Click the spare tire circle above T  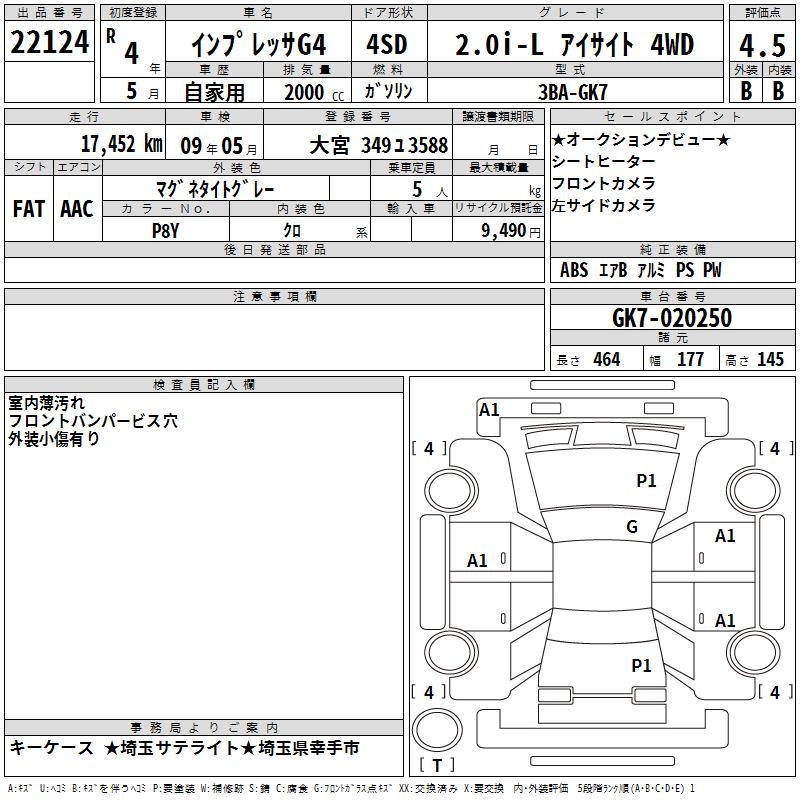click(437, 730)
